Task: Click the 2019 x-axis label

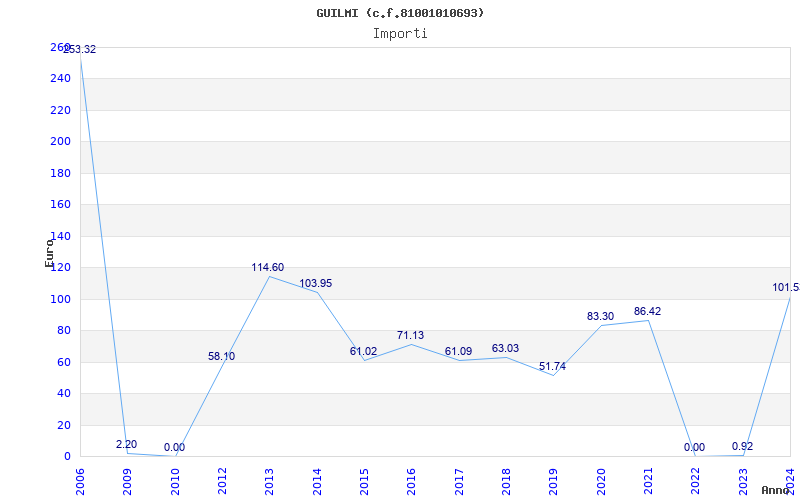Action: [x=554, y=481]
